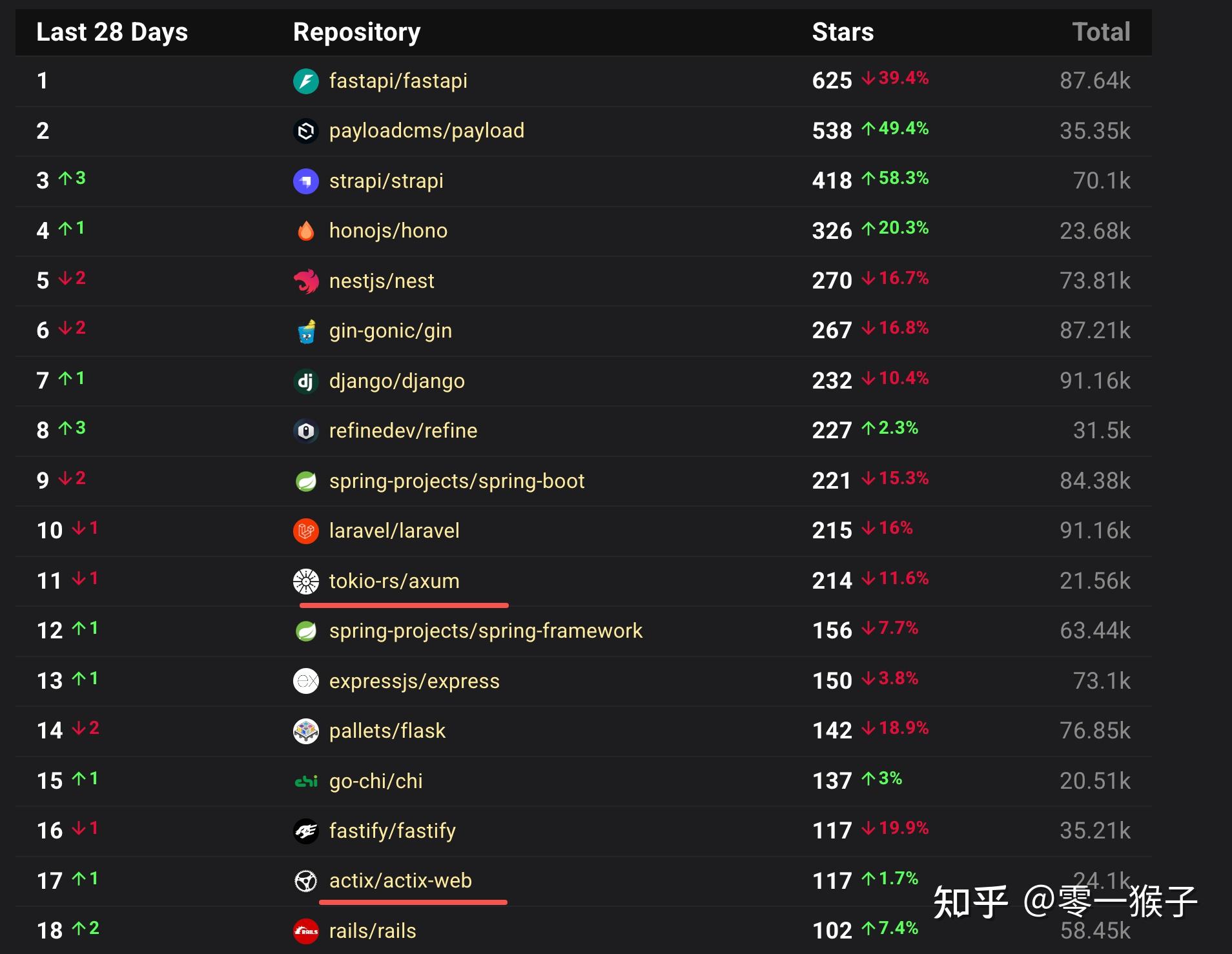Click the go-chi/chi logo icon
The width and height of the screenshot is (1232, 954).
306,782
